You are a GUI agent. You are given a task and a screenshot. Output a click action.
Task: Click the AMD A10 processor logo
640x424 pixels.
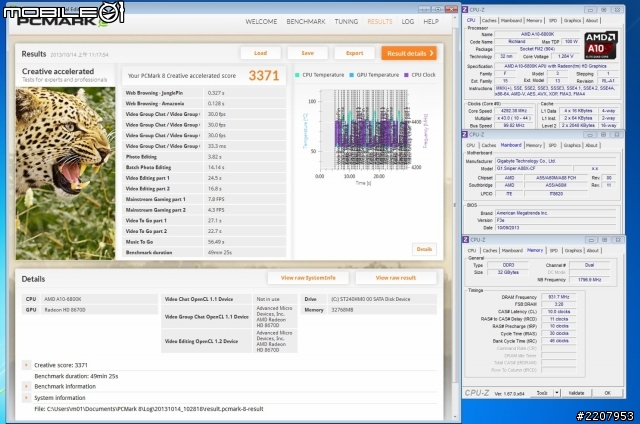pyautogui.click(x=600, y=45)
